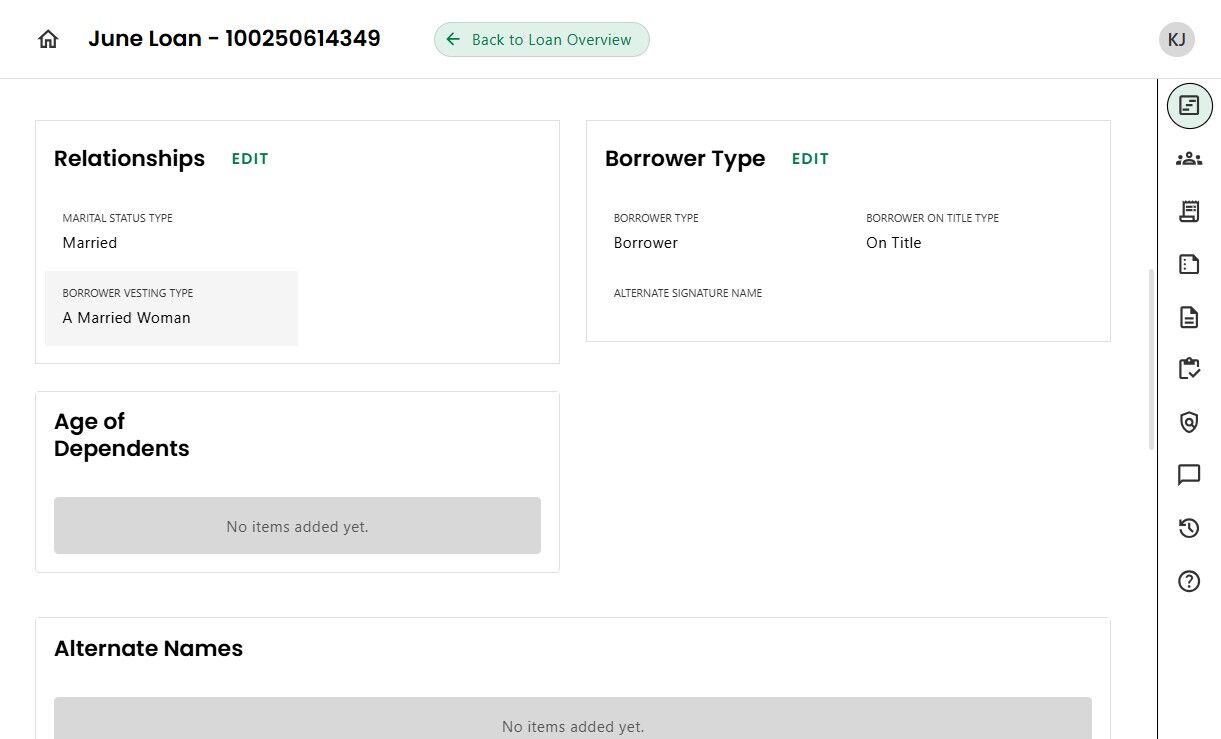Open the history clock icon
Image resolution: width=1221 pixels, height=739 pixels.
1189,528
